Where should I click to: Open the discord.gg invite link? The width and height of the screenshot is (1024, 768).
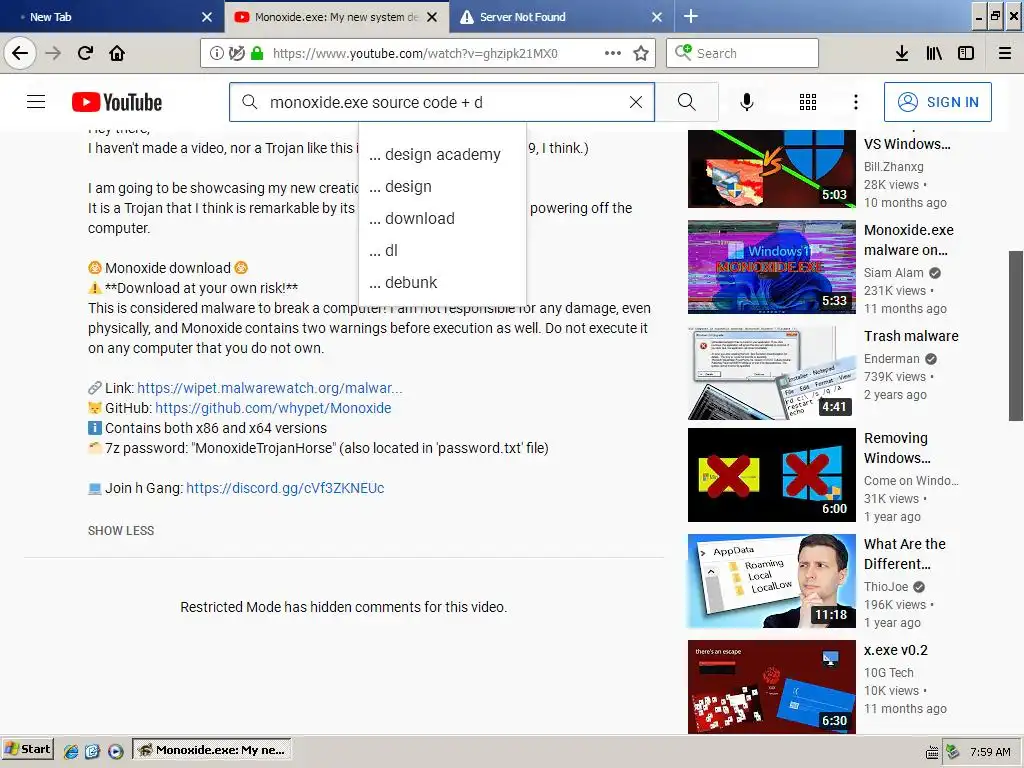click(x=285, y=488)
